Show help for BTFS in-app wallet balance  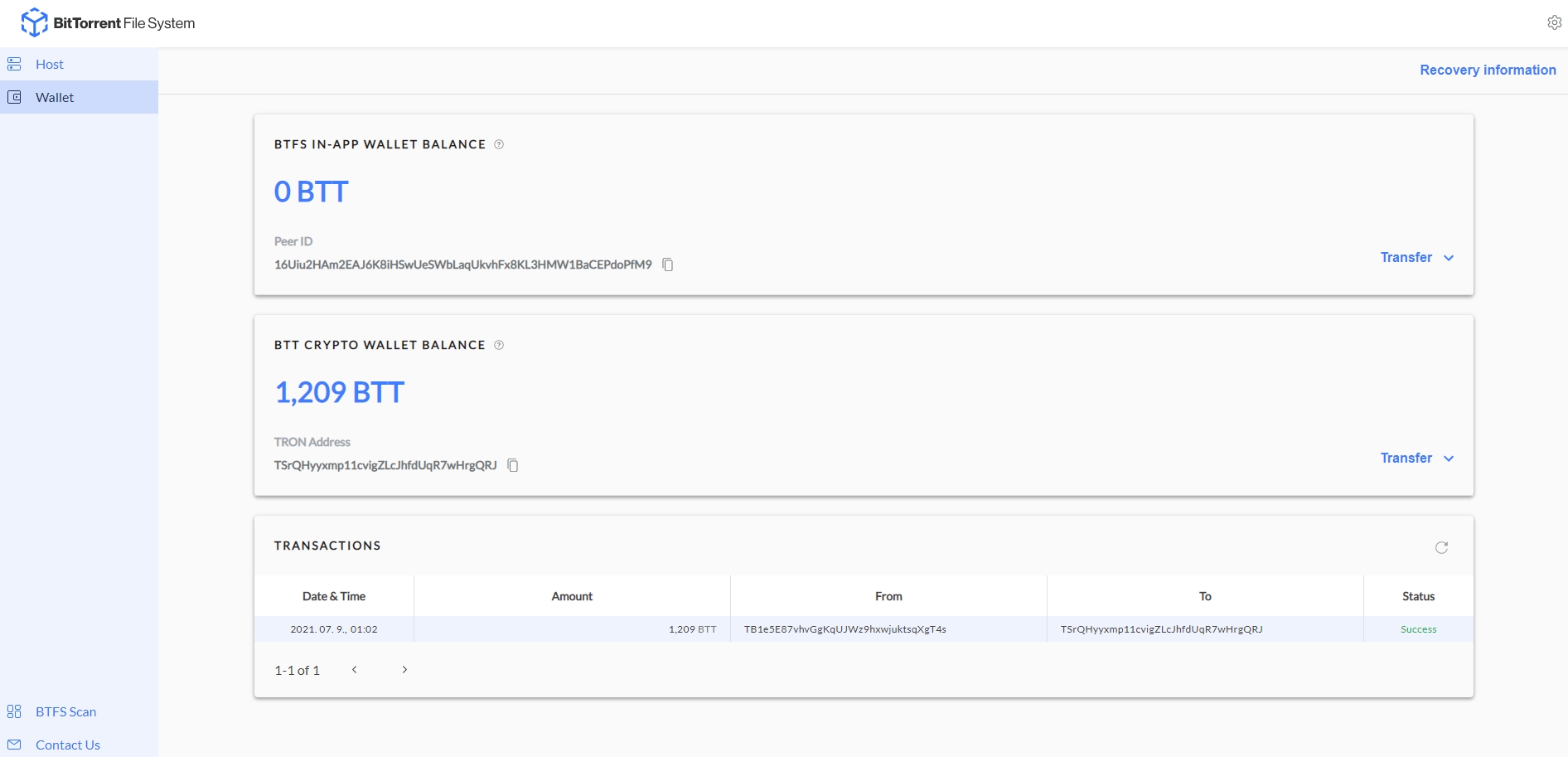499,144
